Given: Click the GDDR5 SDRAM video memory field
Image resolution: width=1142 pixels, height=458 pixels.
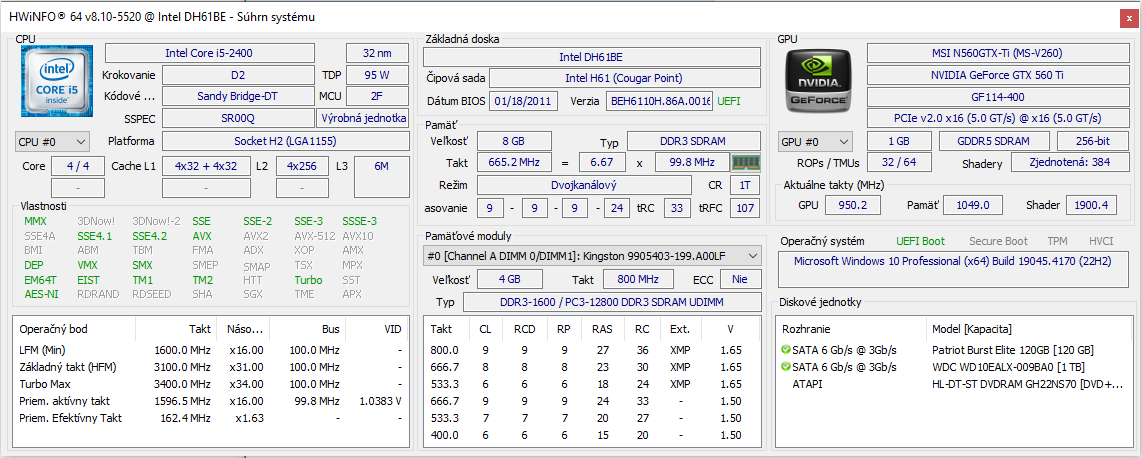Looking at the screenshot, I should pos(993,141).
